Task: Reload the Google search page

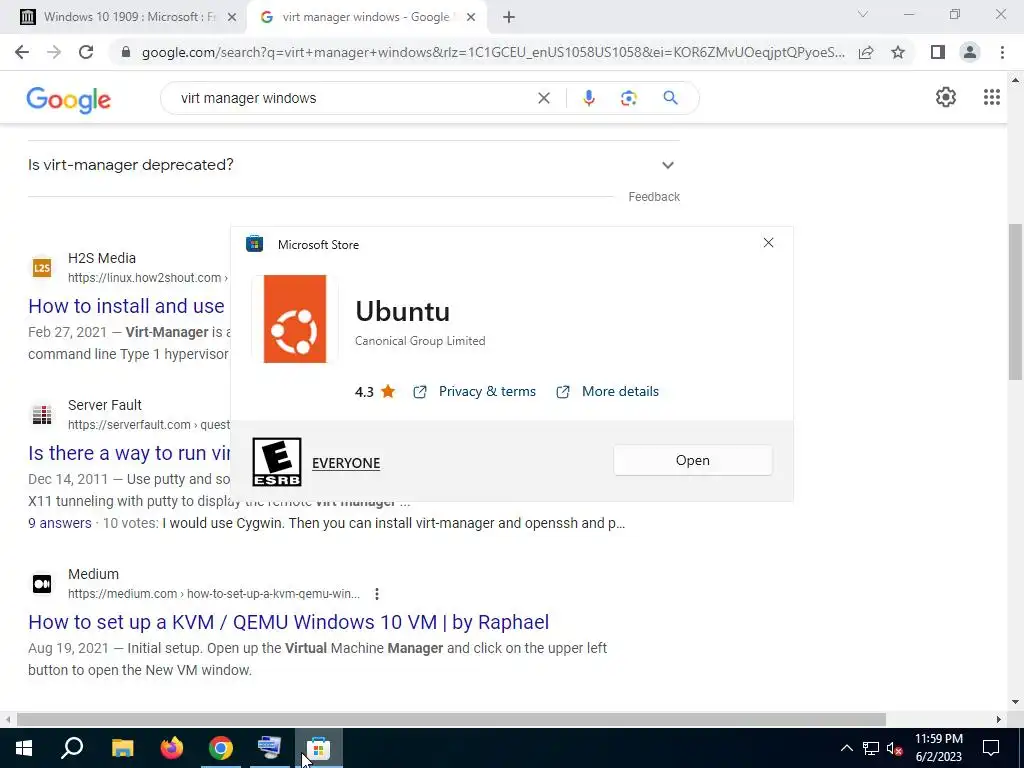Action: [86, 52]
